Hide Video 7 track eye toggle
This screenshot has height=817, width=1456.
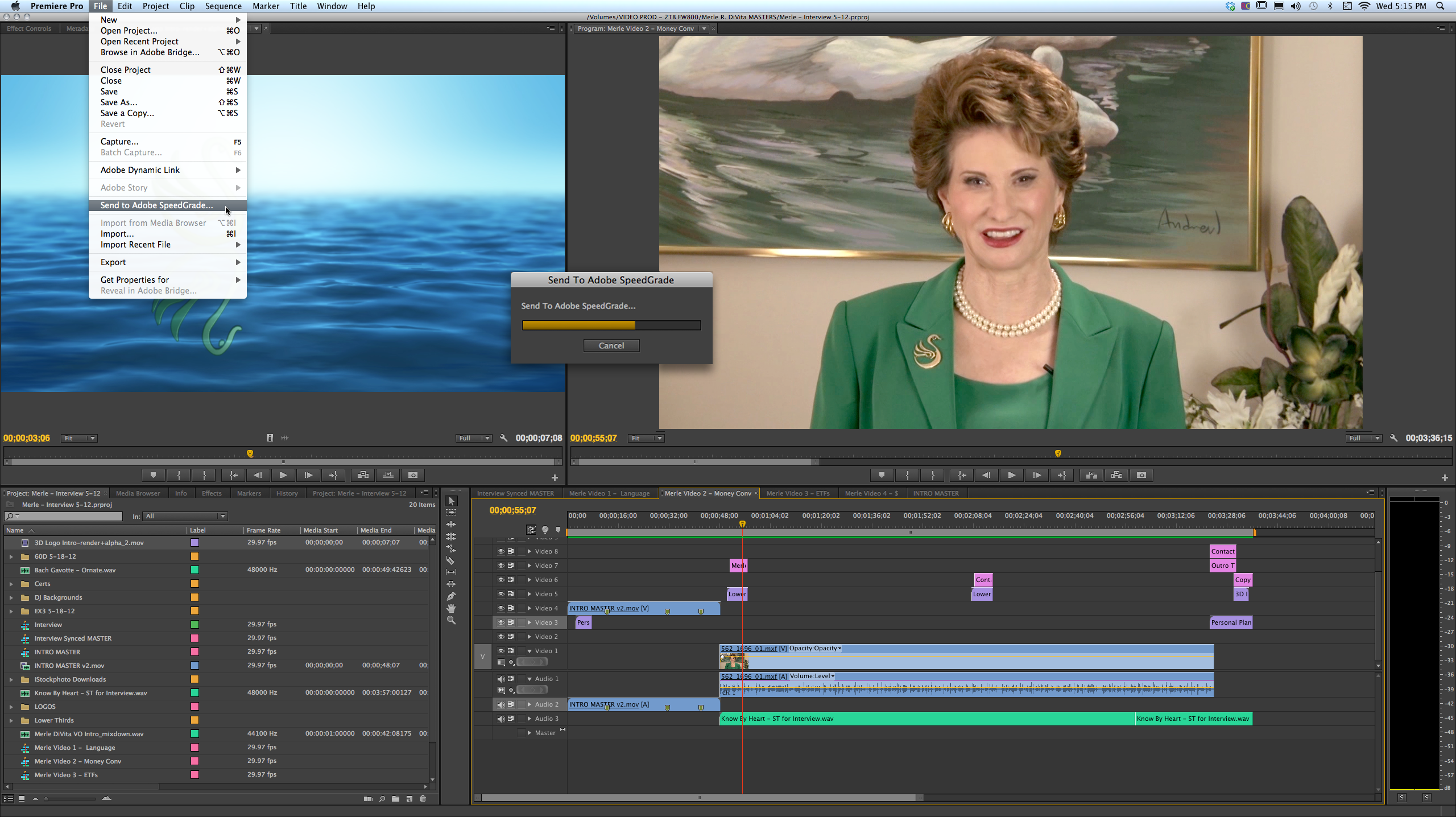(501, 566)
